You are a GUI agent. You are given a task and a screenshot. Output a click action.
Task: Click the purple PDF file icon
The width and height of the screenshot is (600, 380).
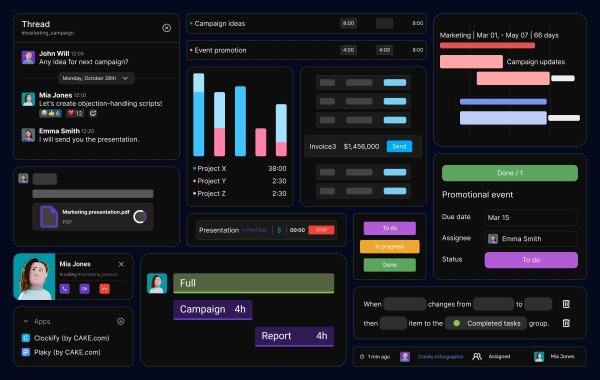click(x=49, y=217)
